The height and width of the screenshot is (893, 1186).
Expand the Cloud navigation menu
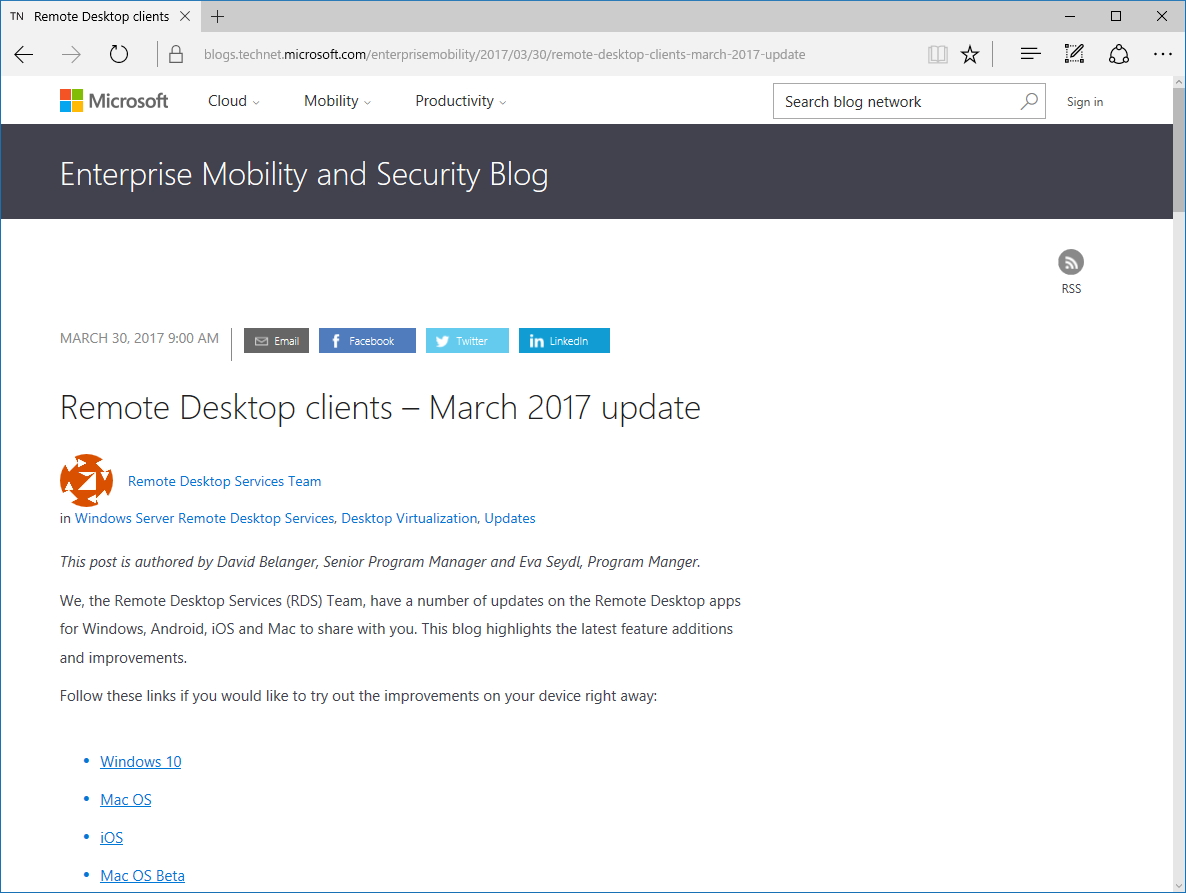coord(232,100)
